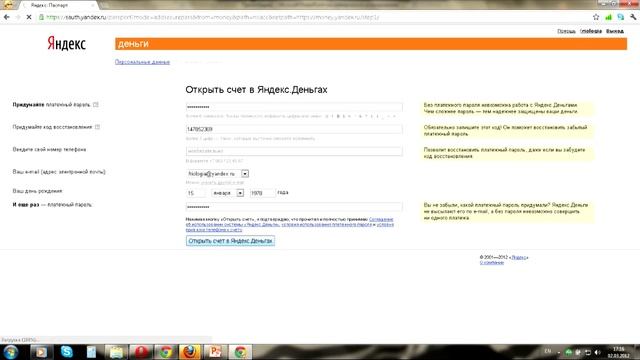
Task: Click the EN language indicator
Action: (548, 351)
